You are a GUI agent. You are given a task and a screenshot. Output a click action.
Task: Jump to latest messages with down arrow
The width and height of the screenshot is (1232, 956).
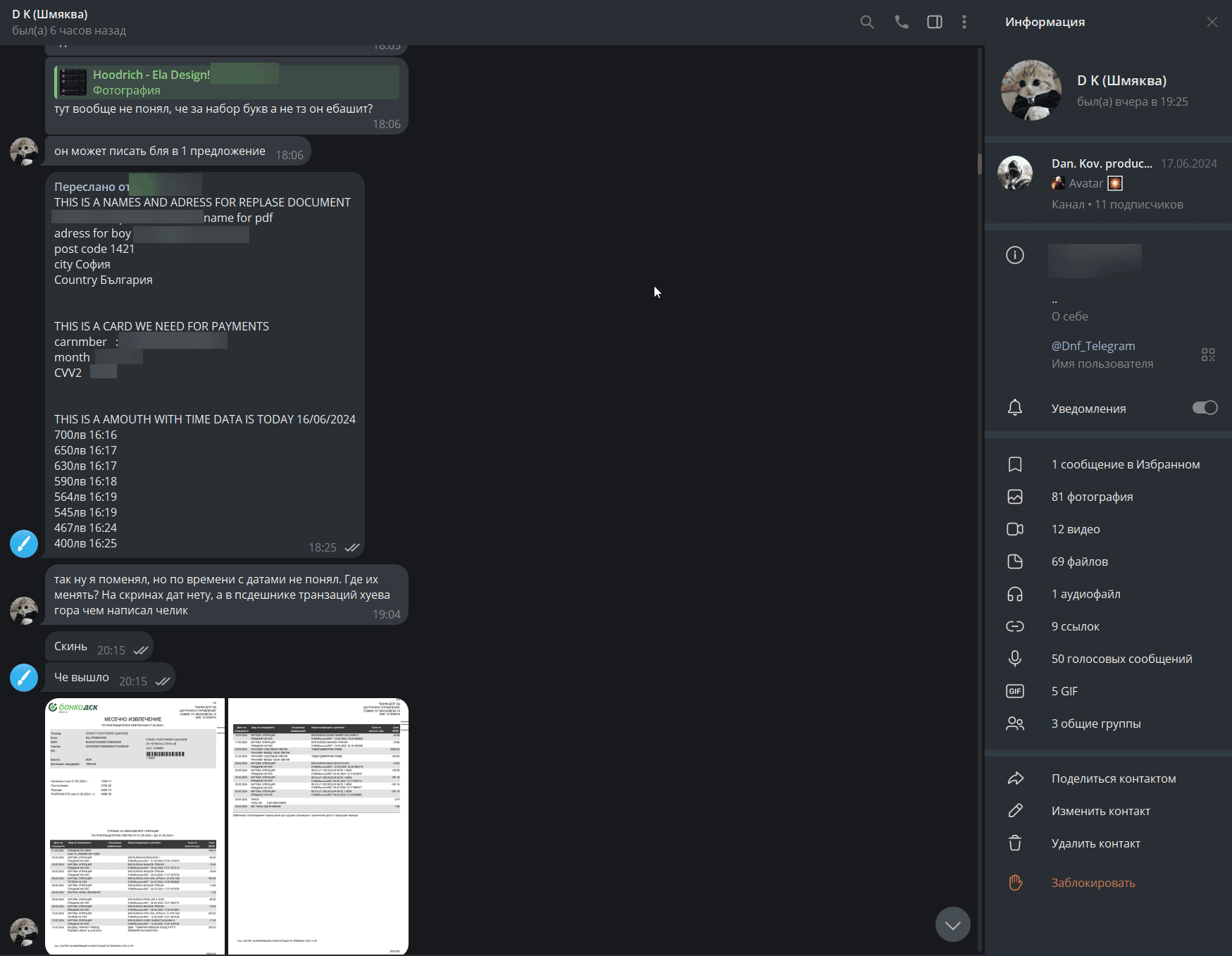tap(953, 924)
